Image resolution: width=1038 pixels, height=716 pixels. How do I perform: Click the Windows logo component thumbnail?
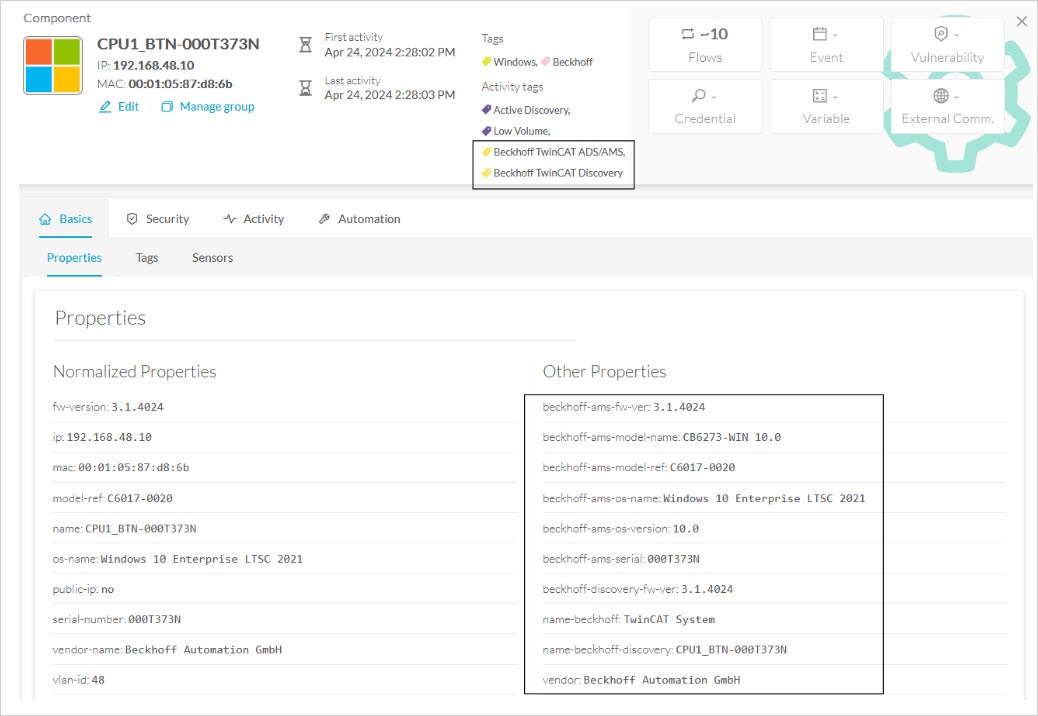pyautogui.click(x=53, y=66)
